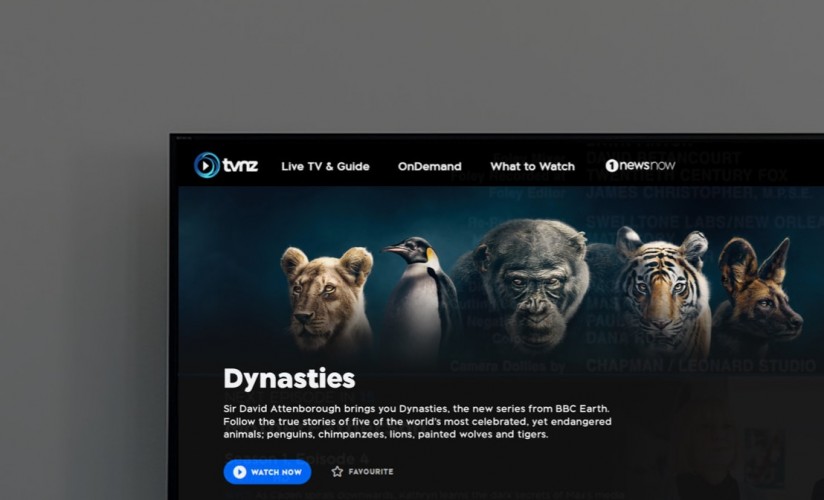Click the TVNZ circular play logo icon
The width and height of the screenshot is (824, 500).
point(207,165)
